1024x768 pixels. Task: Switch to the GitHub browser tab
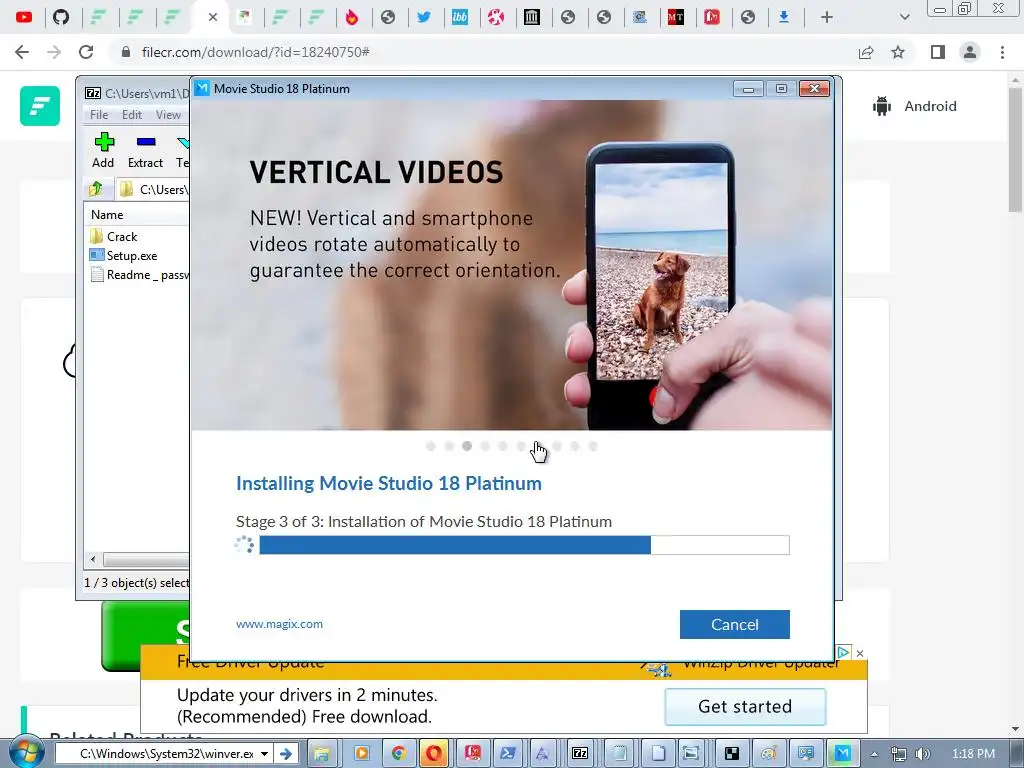coord(61,17)
